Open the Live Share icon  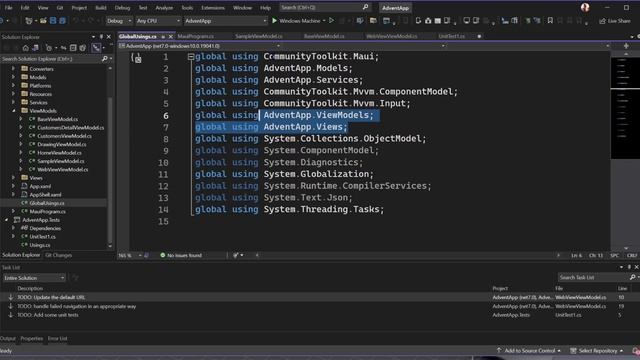click(602, 21)
